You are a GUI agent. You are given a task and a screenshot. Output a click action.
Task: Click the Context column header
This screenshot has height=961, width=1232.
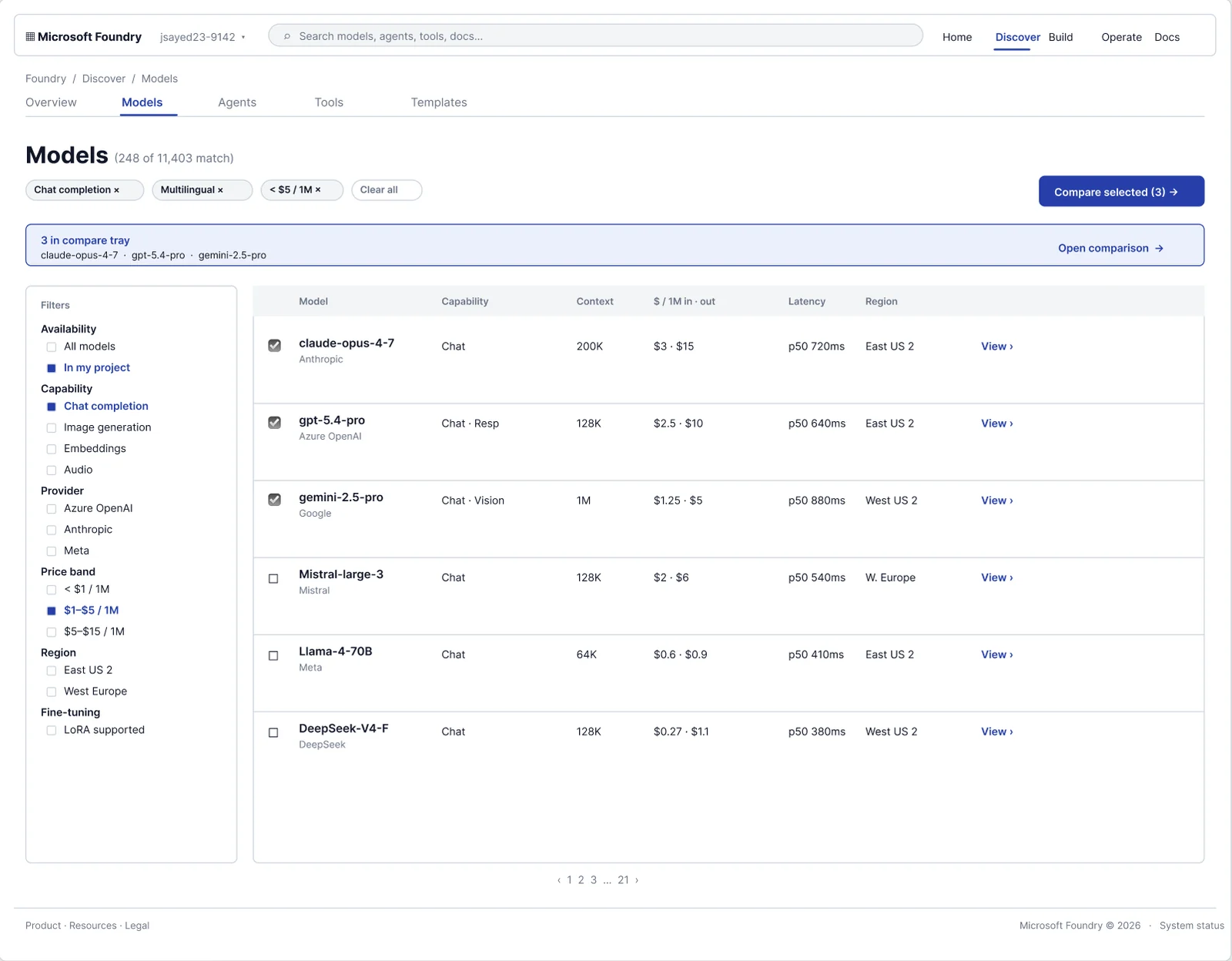tap(594, 301)
